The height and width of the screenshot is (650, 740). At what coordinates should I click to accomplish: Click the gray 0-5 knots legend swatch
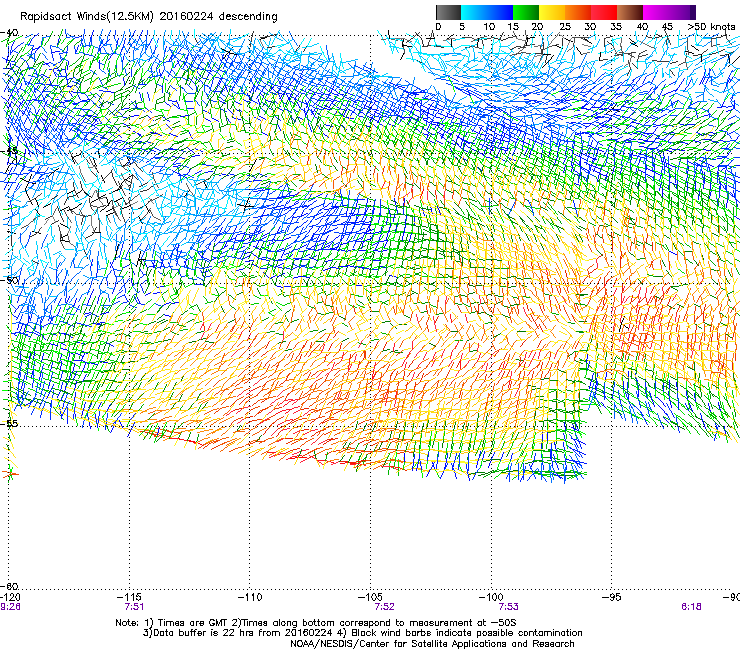pos(448,12)
